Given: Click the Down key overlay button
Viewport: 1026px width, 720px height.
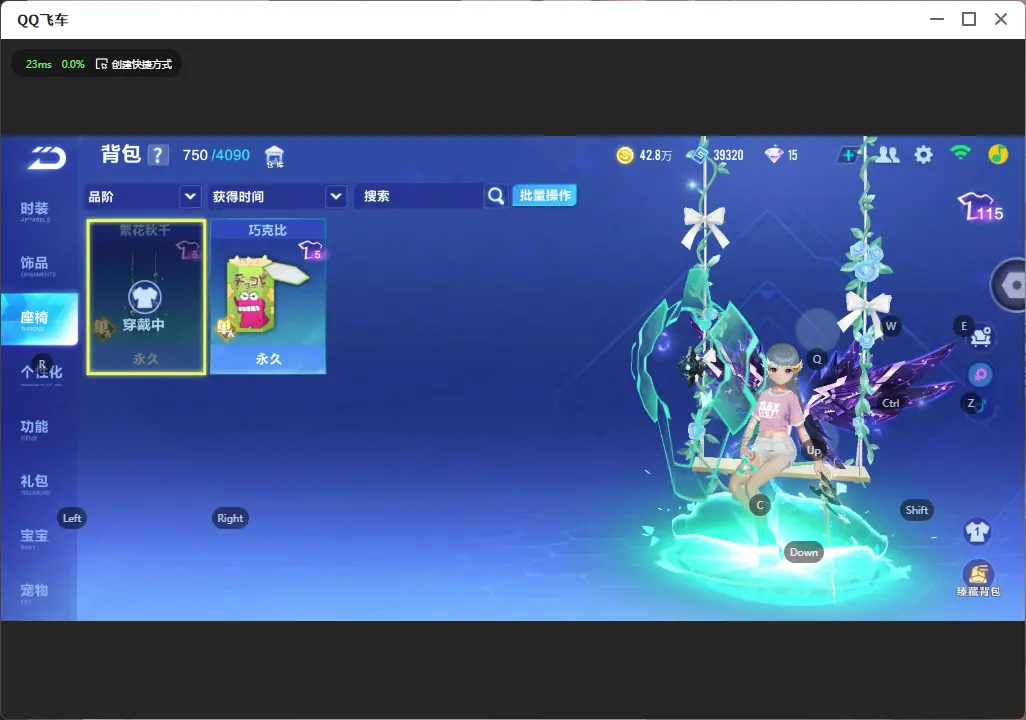Looking at the screenshot, I should click(804, 552).
